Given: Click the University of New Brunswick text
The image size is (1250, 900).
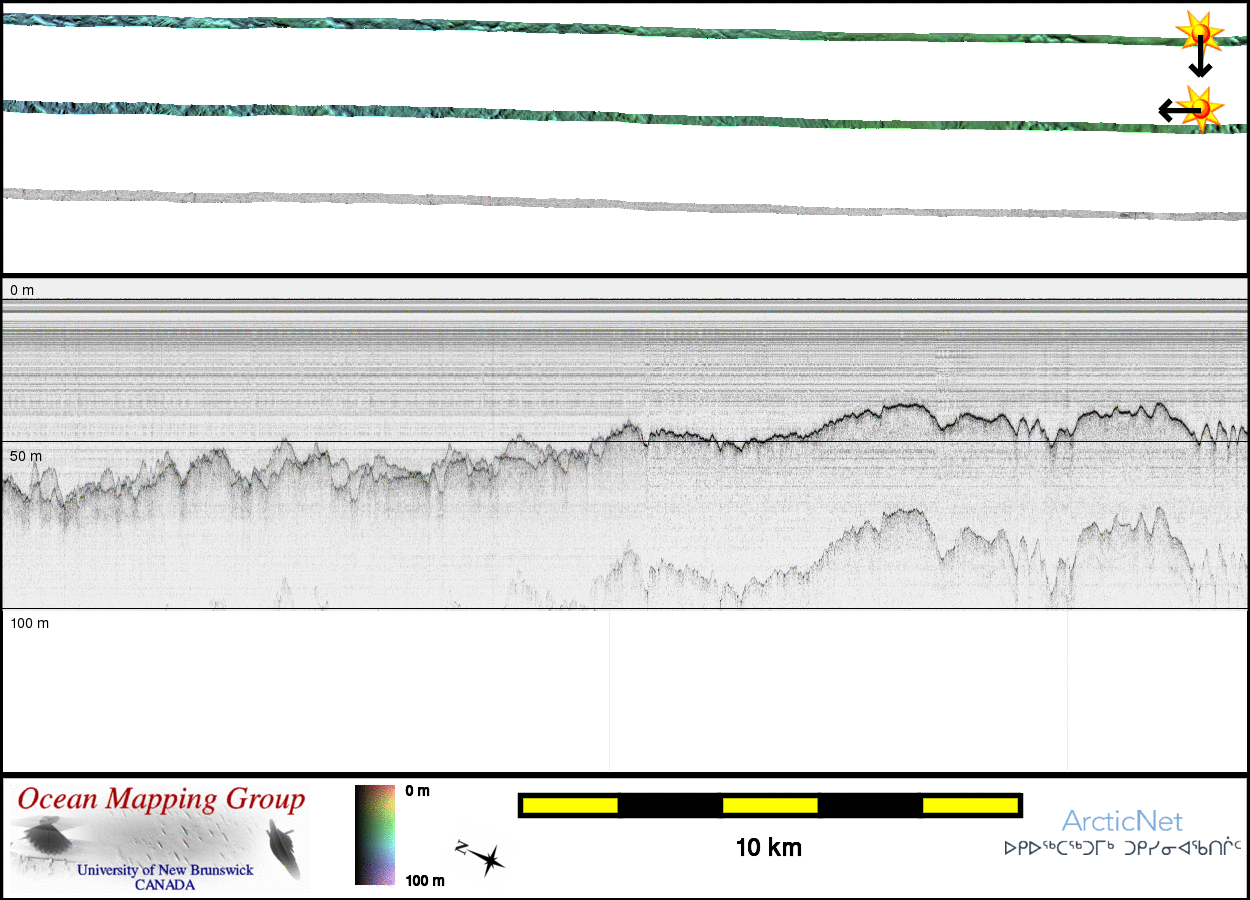Looking at the screenshot, I should [x=165, y=870].
